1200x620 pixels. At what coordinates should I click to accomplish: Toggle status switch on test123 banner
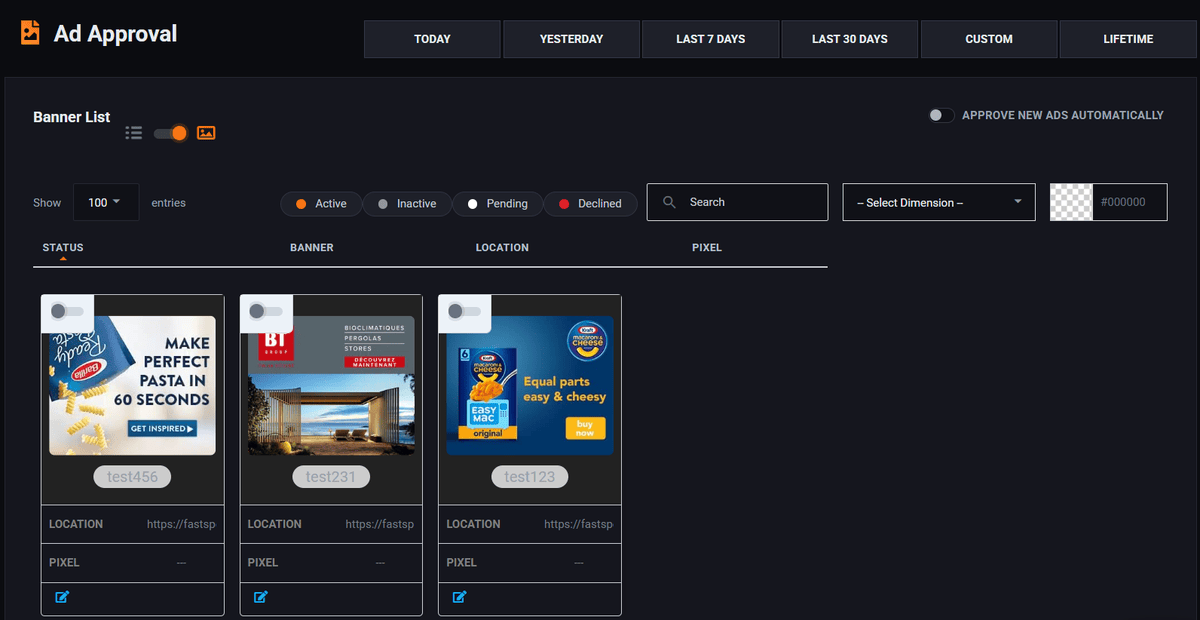click(464, 312)
